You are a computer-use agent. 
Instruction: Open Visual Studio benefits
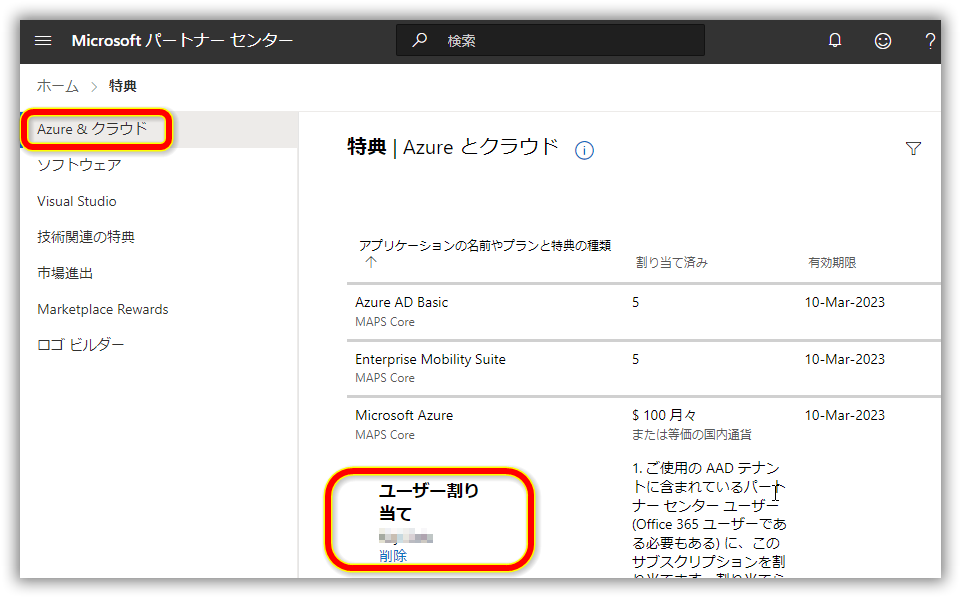[x=77, y=202]
